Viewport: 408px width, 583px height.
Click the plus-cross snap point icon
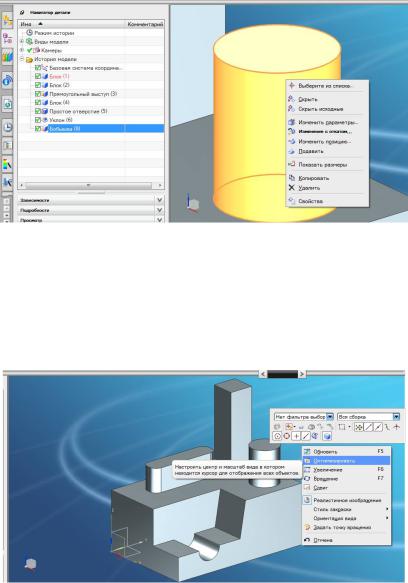(296, 436)
